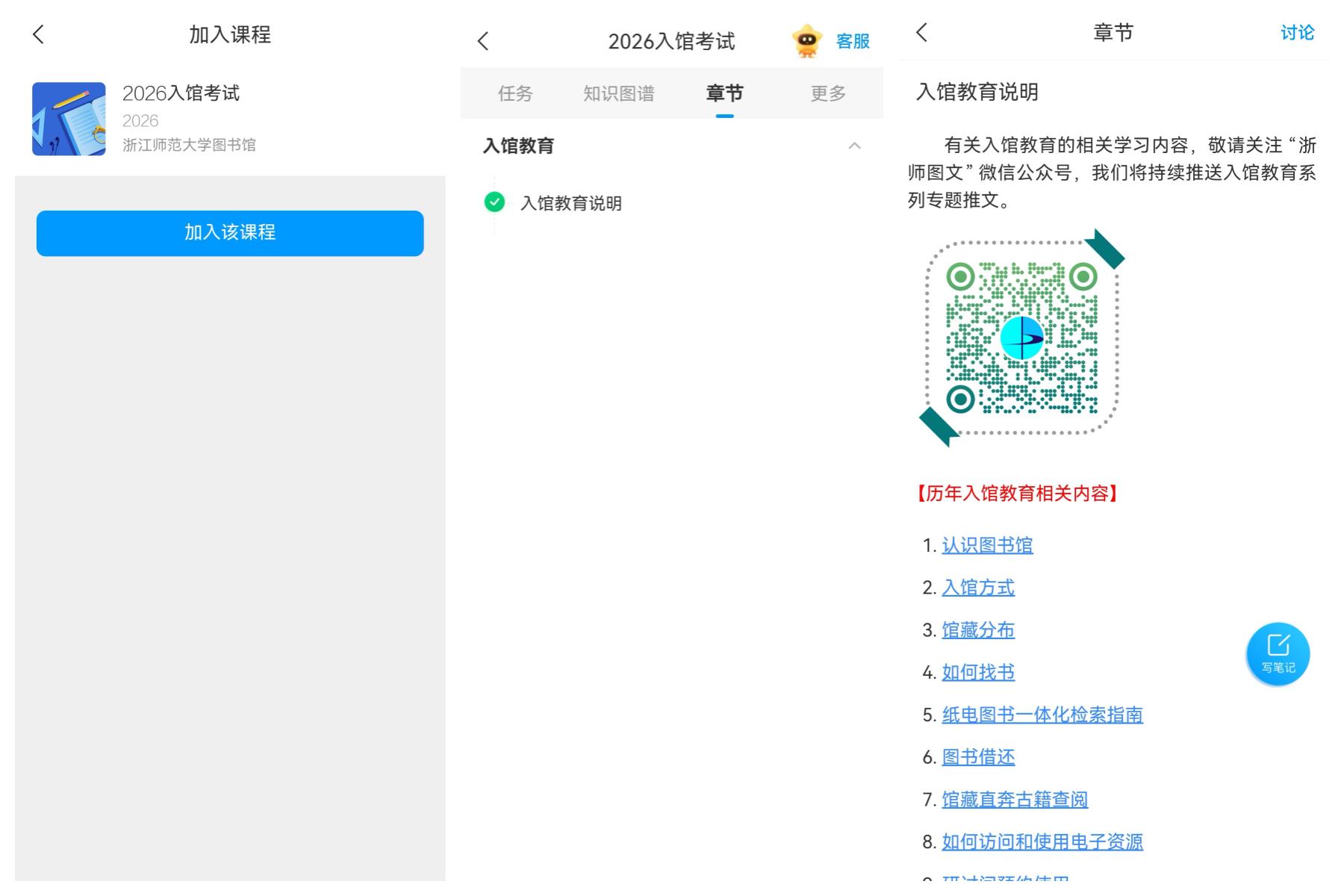Switch to the 知识图谱 tab

[x=619, y=93]
